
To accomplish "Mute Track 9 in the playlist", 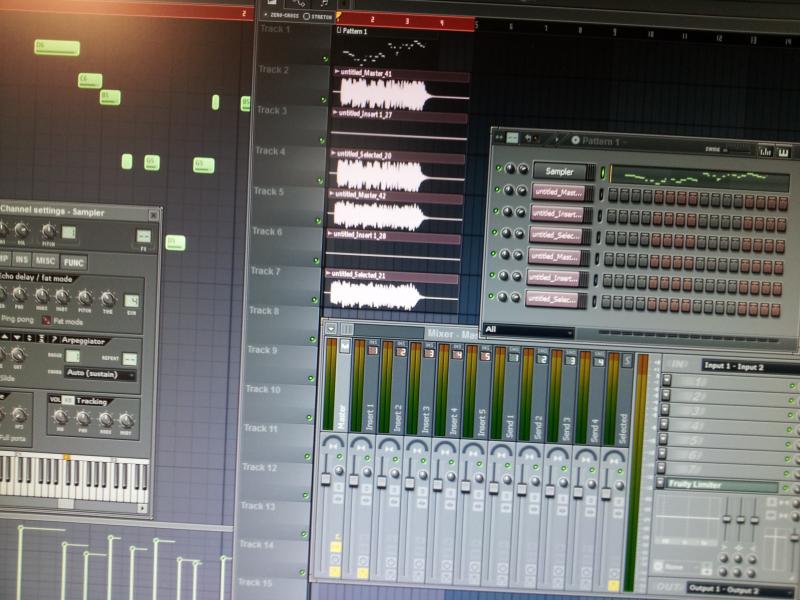I will (312, 378).
